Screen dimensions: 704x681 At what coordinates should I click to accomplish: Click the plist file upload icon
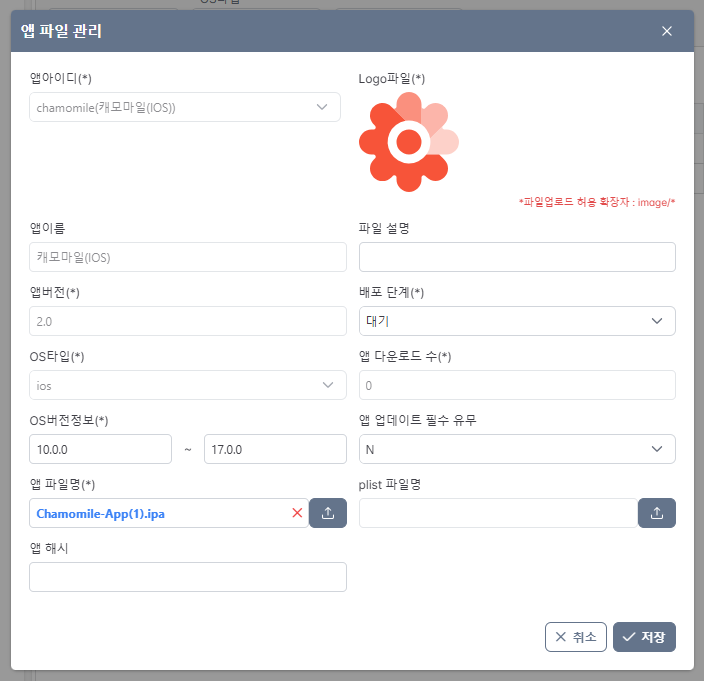click(657, 513)
